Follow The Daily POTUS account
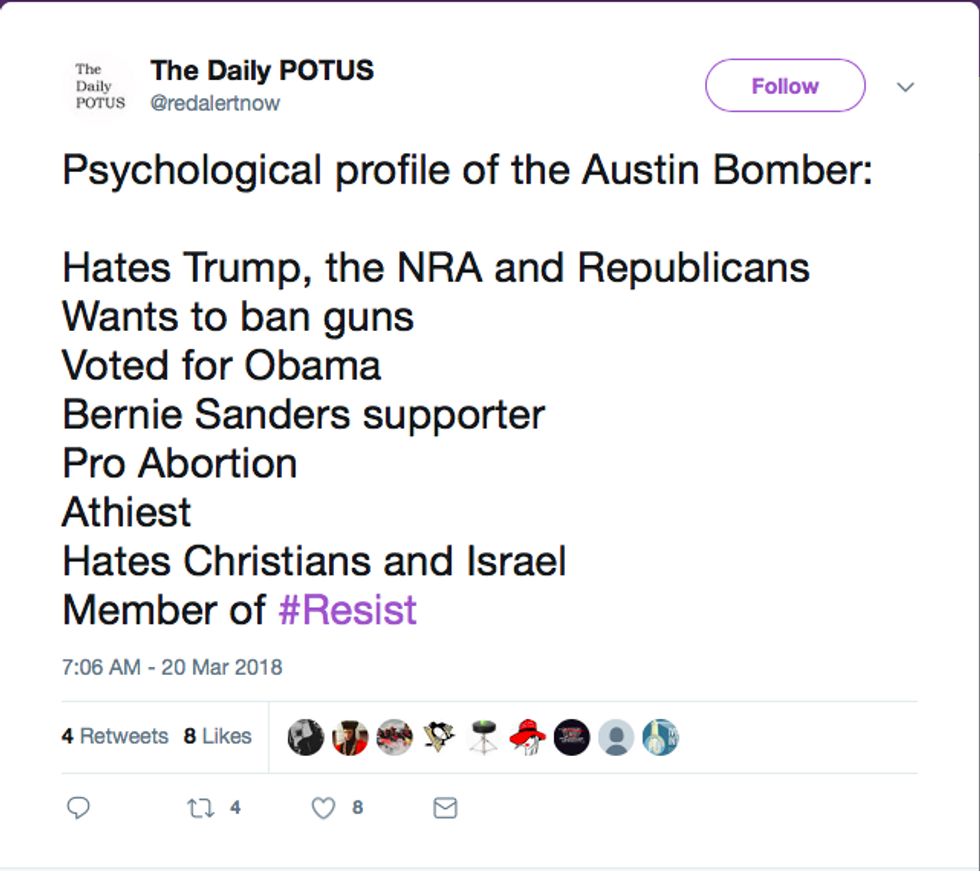 [x=785, y=86]
